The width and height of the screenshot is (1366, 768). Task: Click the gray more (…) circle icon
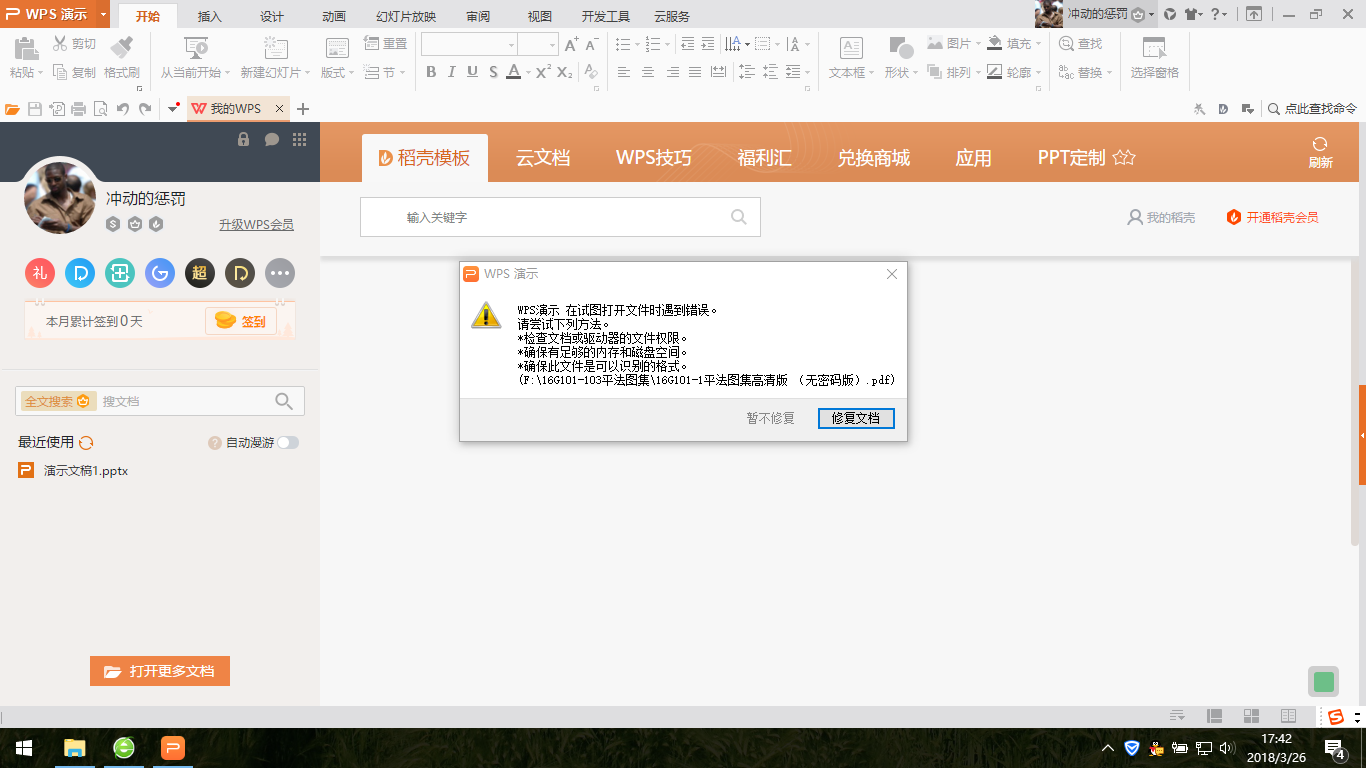[280, 272]
